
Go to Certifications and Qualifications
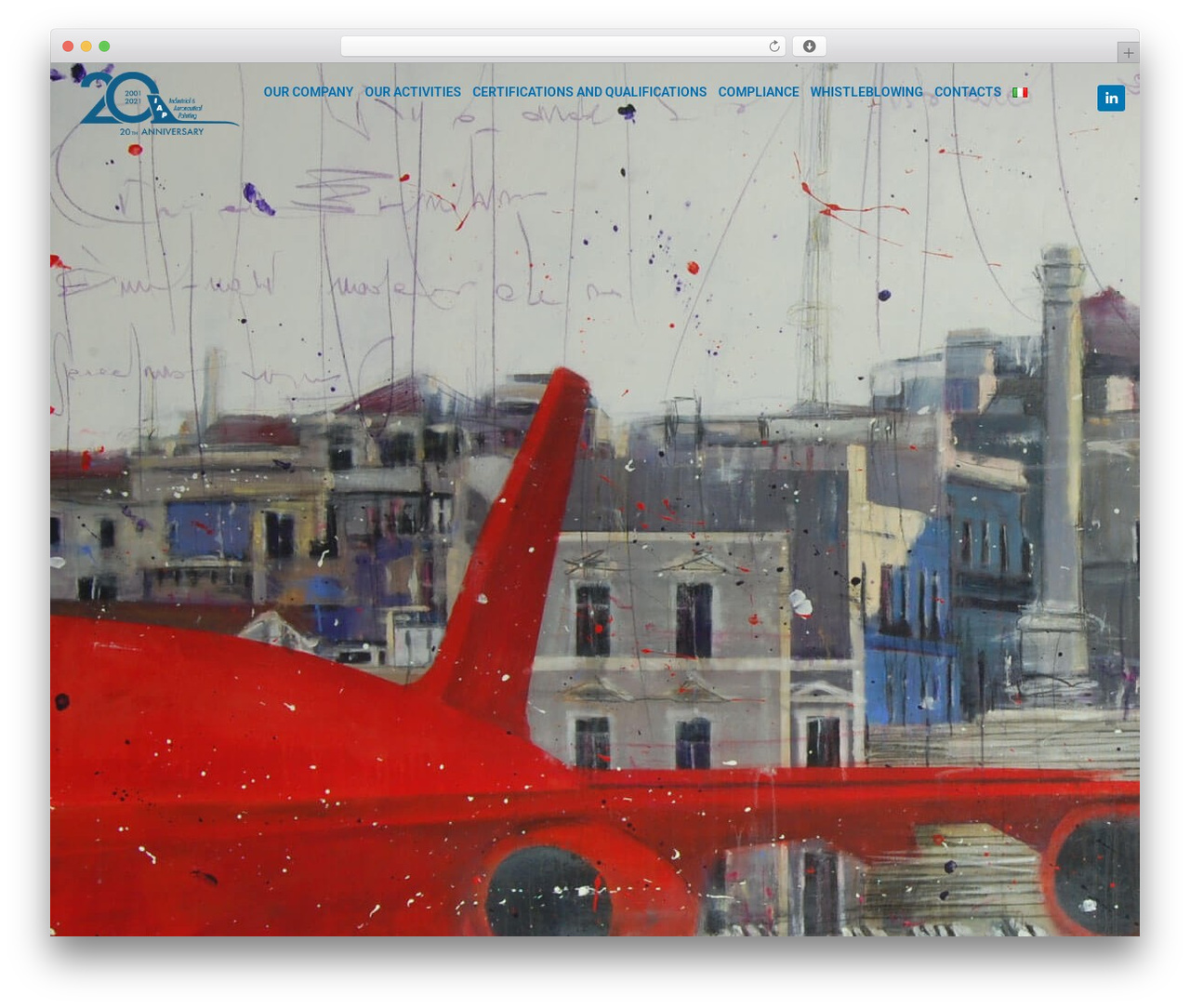click(x=589, y=92)
